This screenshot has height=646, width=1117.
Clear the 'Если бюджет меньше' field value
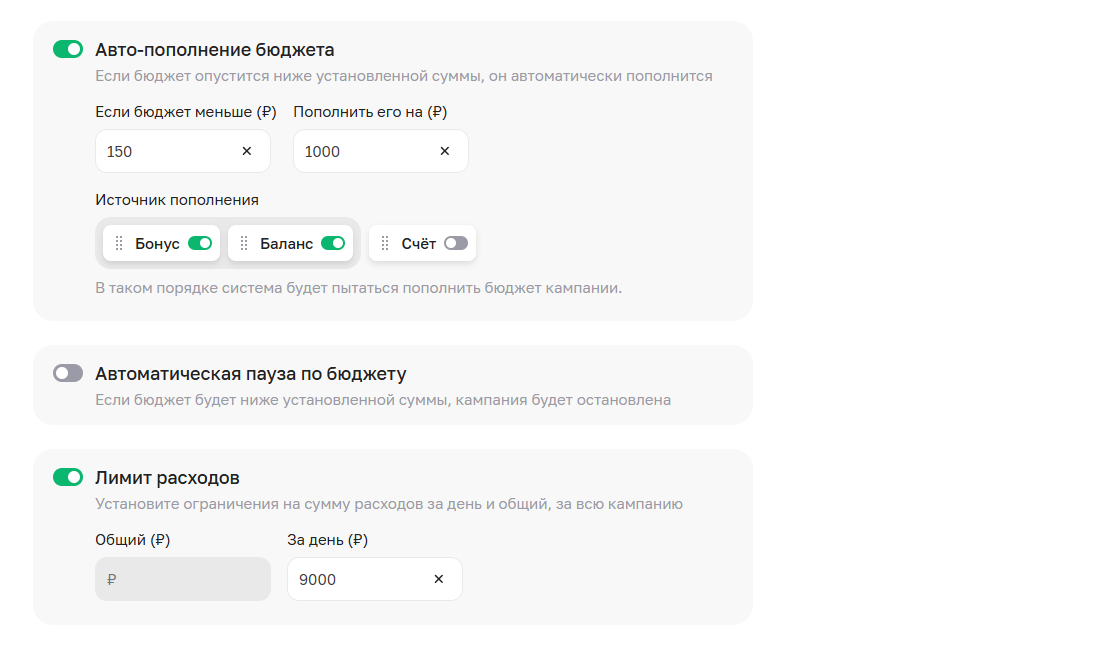tap(247, 151)
